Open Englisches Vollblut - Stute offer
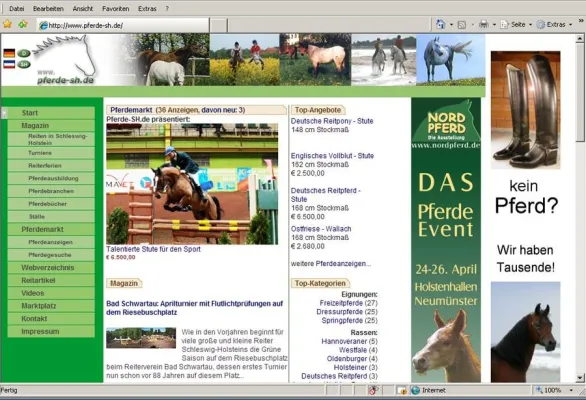The width and height of the screenshot is (586, 400). [332, 156]
